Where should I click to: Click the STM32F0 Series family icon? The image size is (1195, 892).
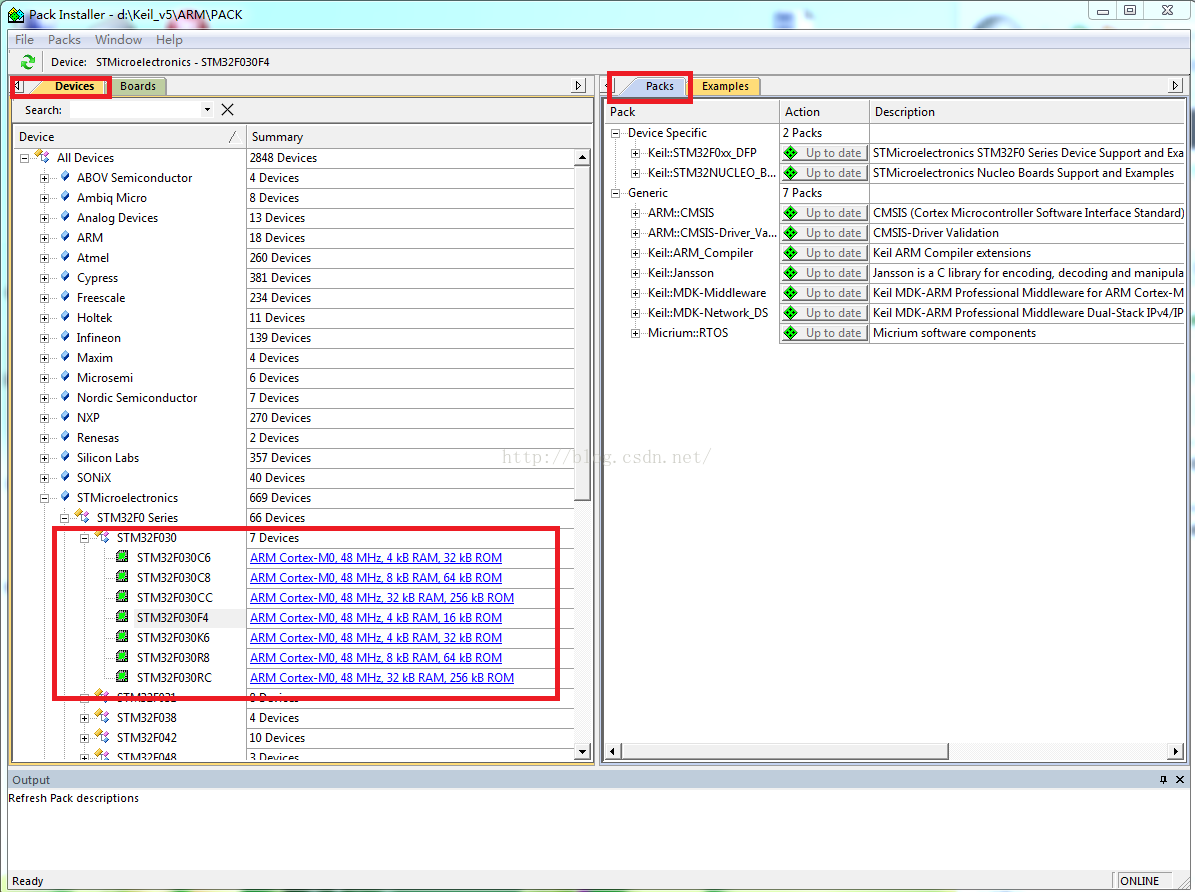(x=82, y=516)
